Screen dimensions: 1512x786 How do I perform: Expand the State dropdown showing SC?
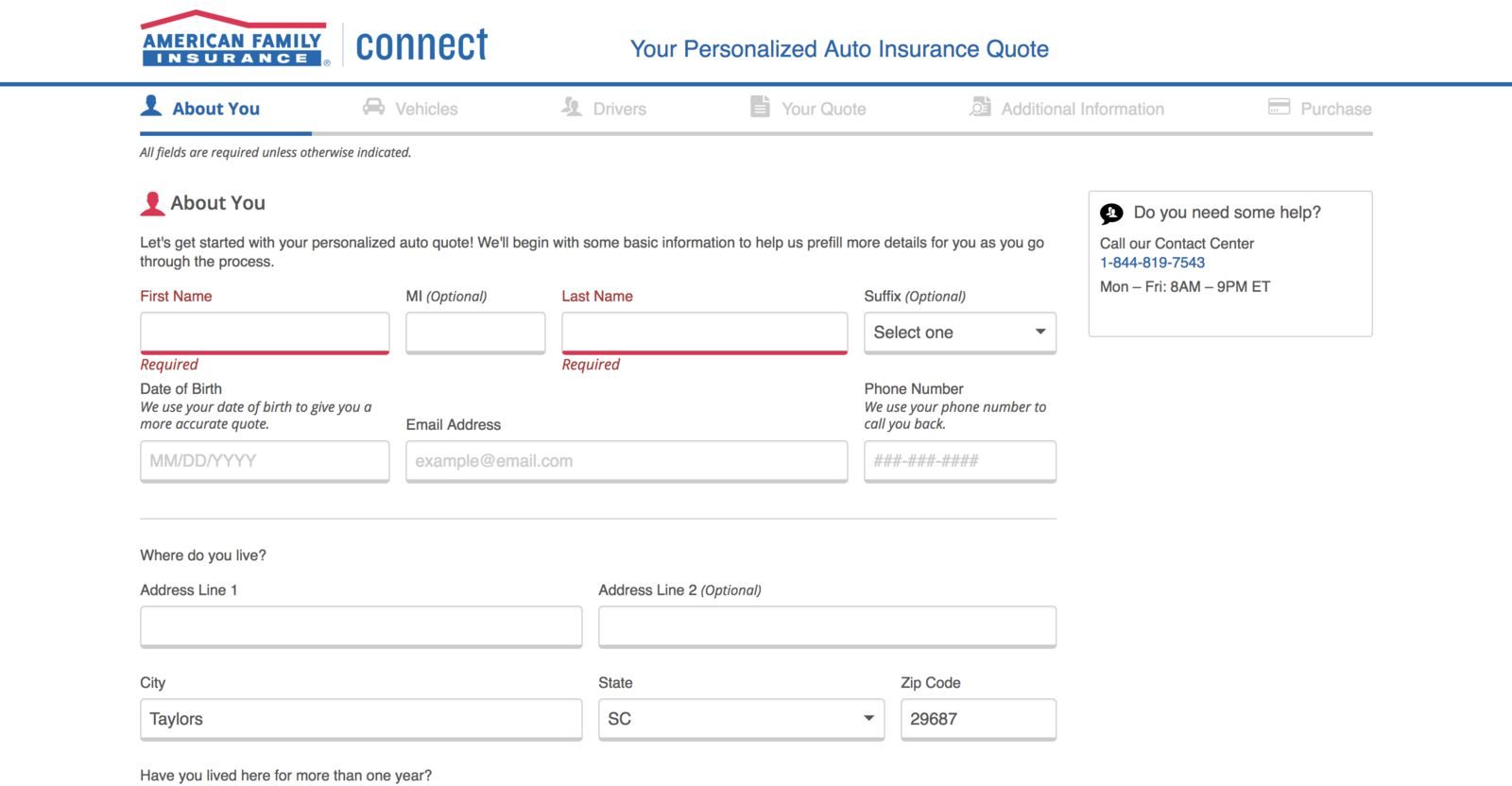tap(741, 719)
